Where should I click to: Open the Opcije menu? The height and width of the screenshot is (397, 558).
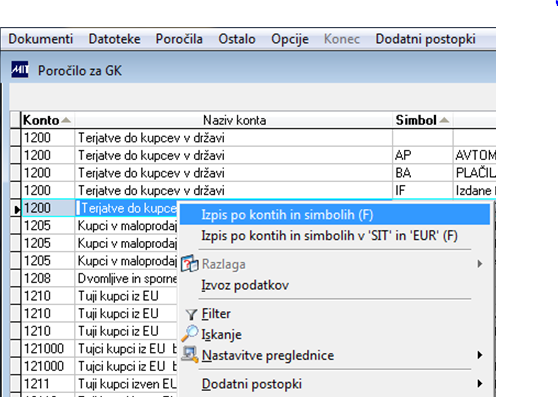point(290,39)
